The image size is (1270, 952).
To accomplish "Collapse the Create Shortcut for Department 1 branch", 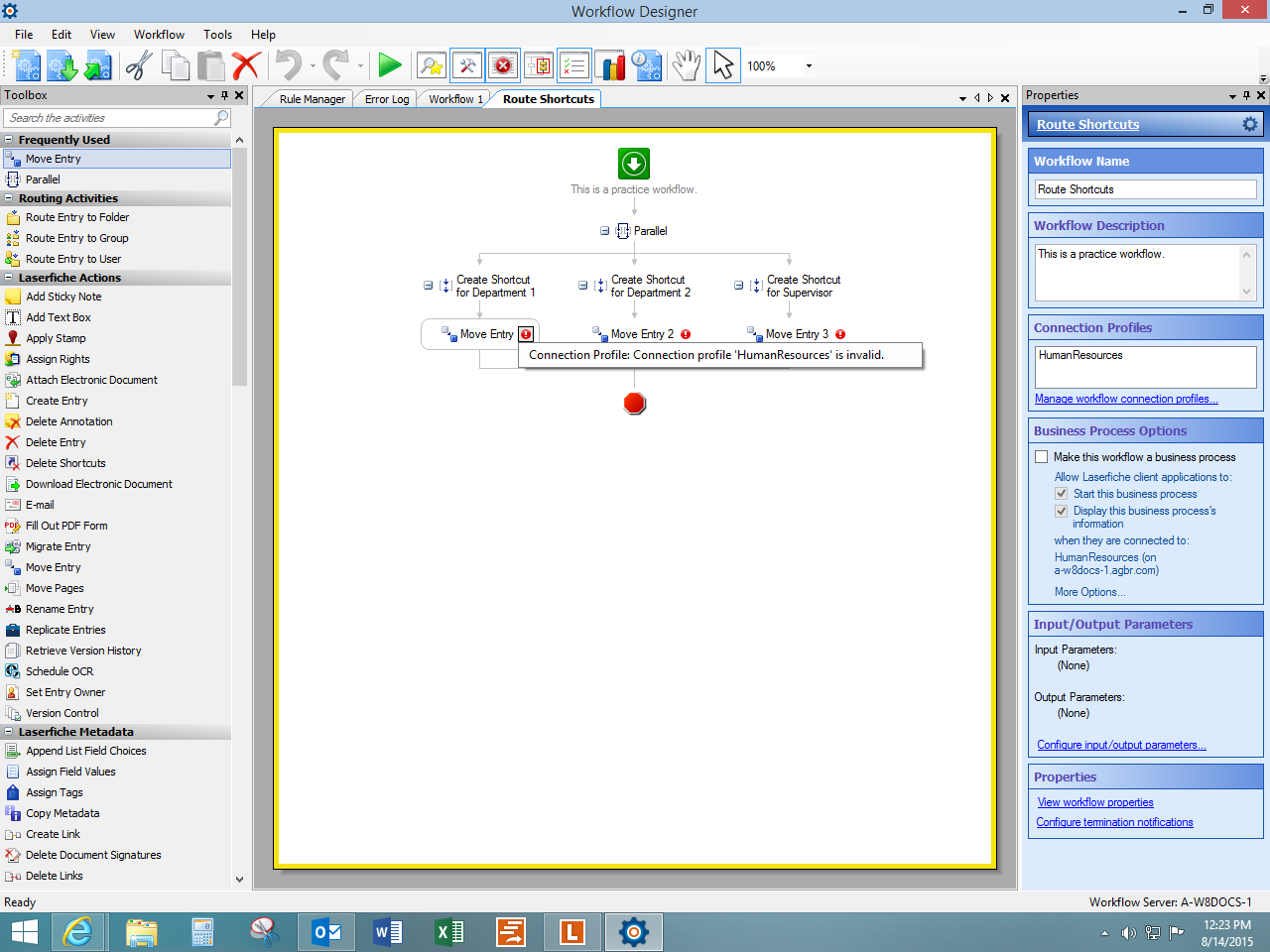I will [429, 286].
